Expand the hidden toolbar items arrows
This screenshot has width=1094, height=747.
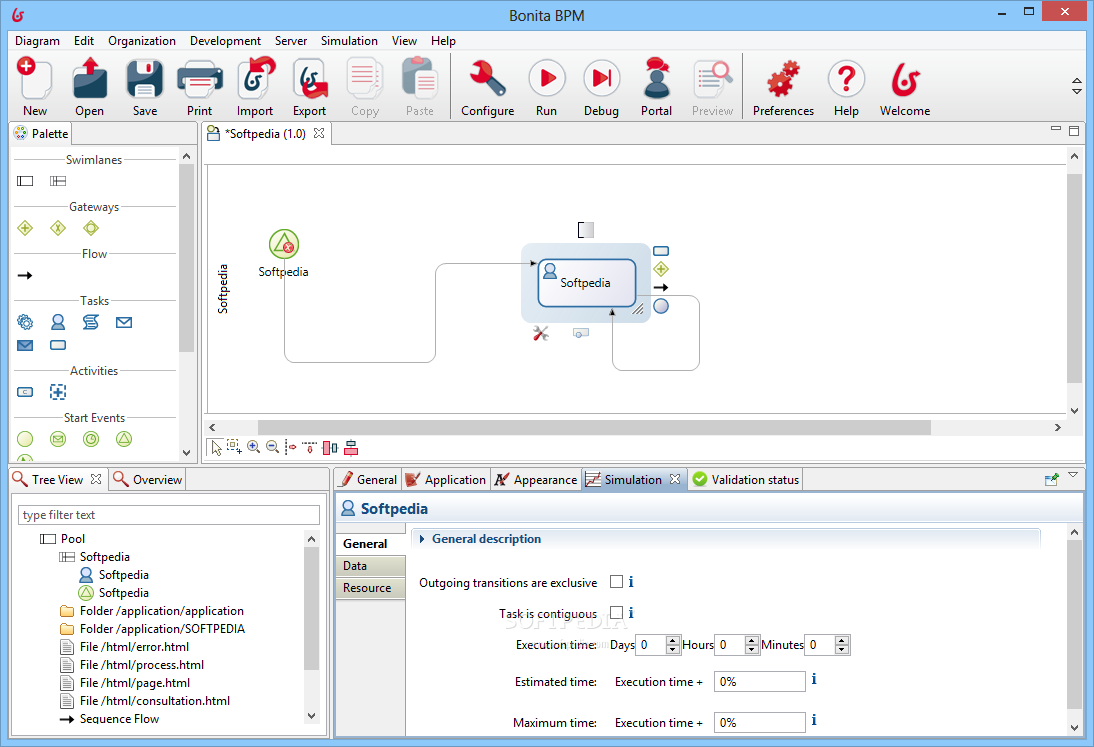(x=1077, y=86)
